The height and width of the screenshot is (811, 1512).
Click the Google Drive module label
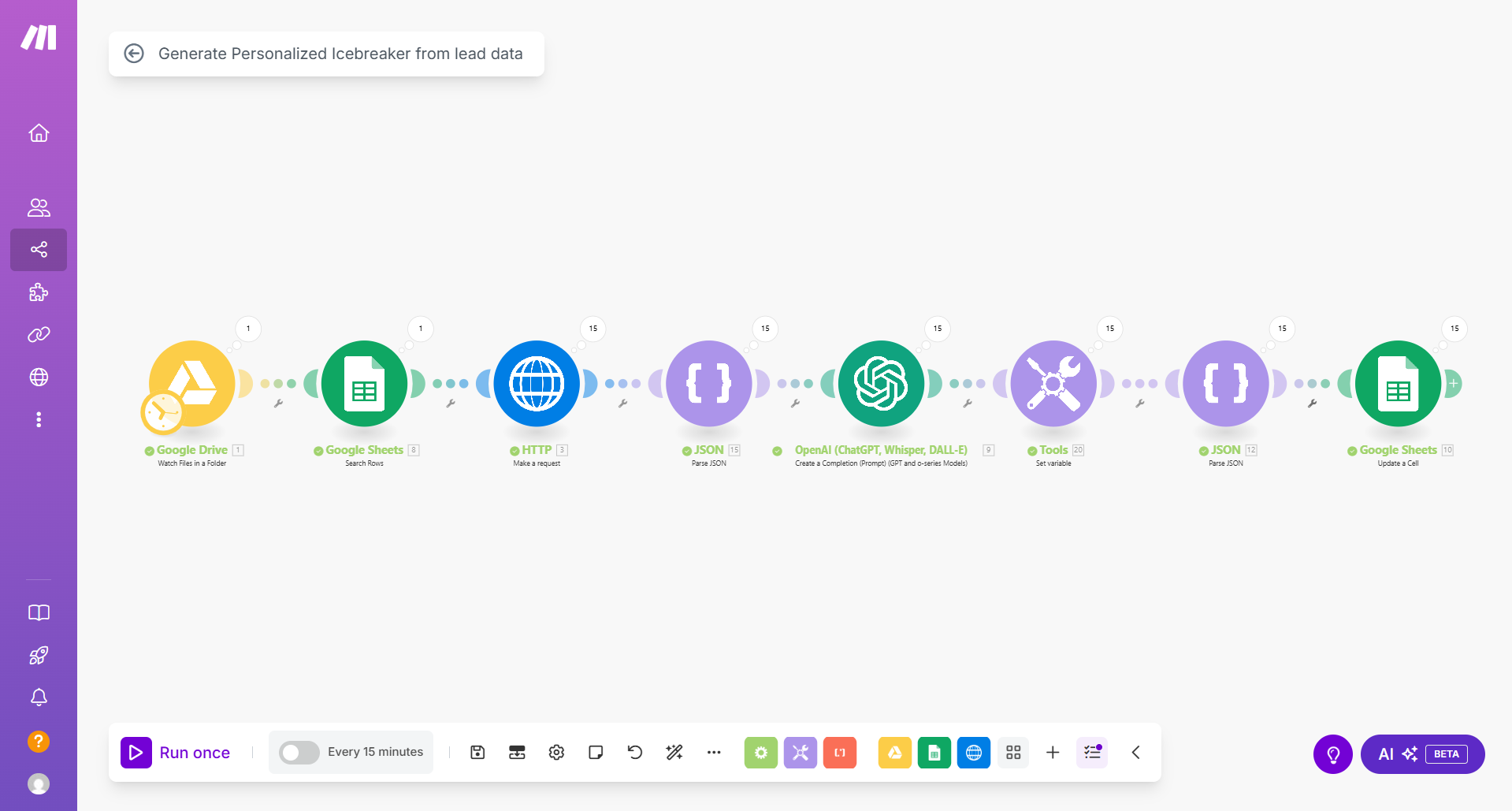click(192, 450)
